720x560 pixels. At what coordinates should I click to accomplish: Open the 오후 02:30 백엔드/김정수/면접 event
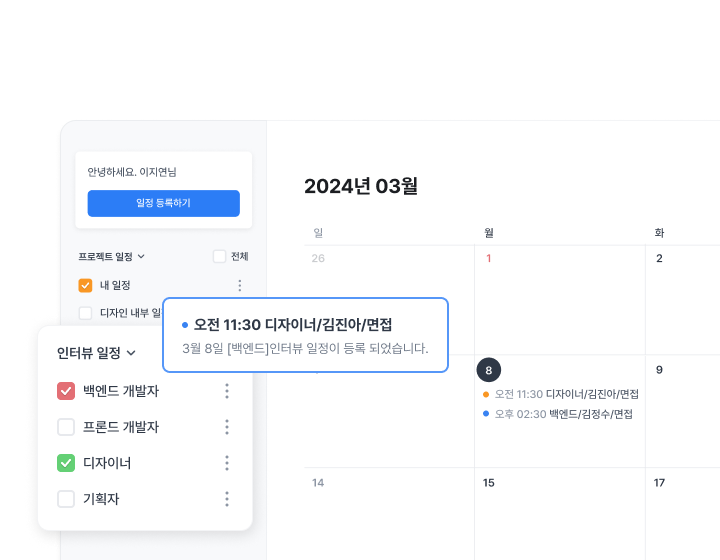563,414
